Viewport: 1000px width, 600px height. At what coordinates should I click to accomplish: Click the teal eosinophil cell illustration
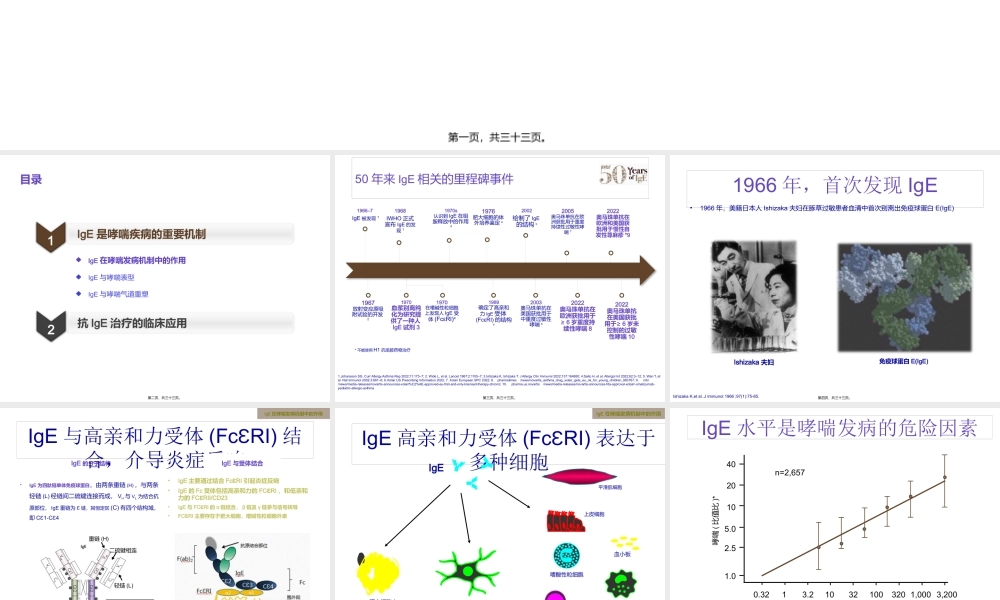tap(566, 556)
